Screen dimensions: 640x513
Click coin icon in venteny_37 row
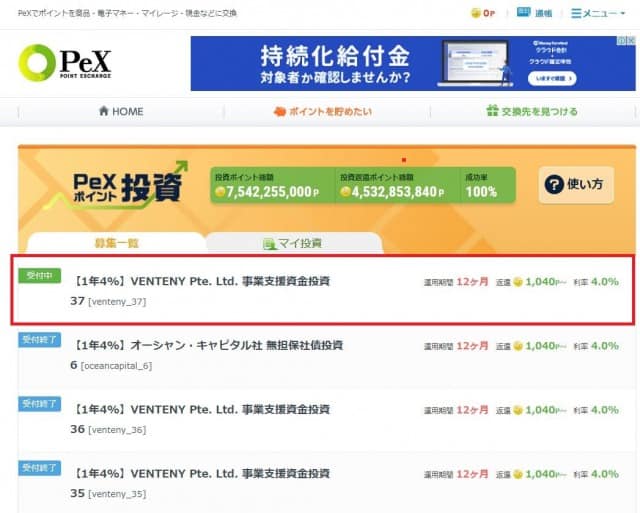pos(518,282)
